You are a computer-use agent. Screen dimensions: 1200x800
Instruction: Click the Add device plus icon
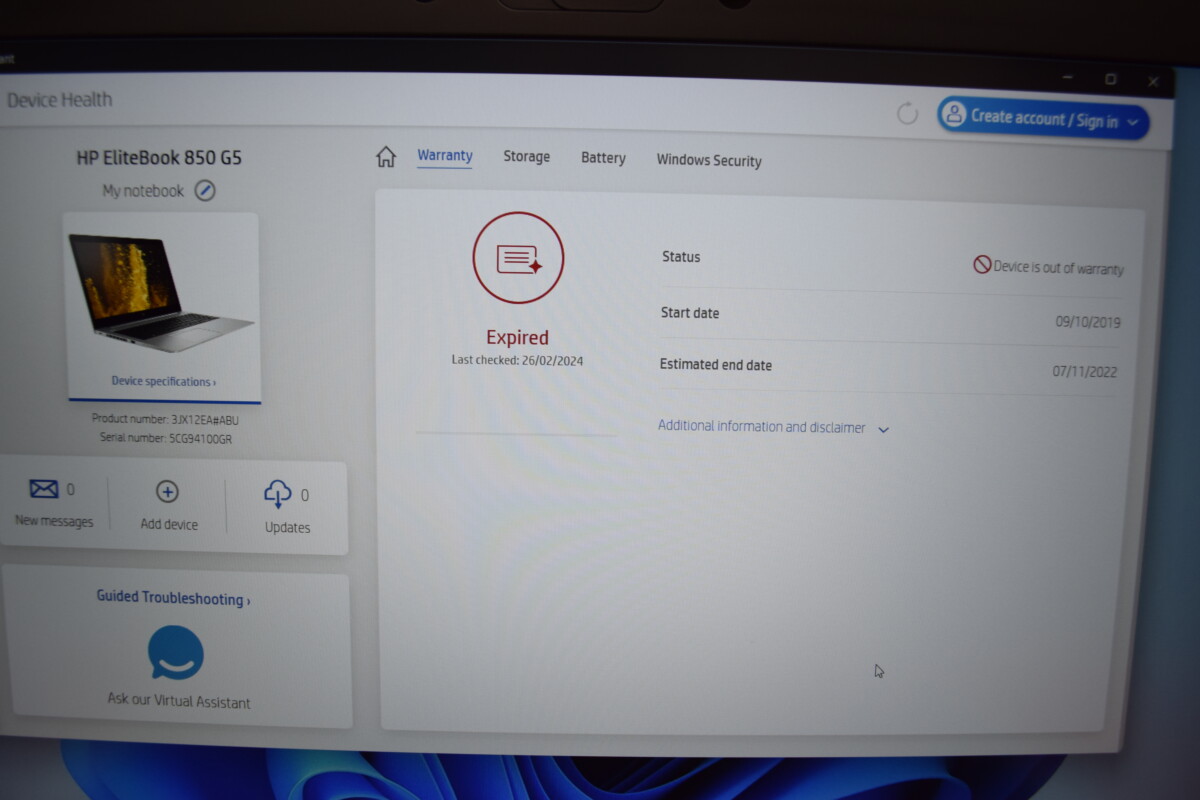pyautogui.click(x=167, y=492)
